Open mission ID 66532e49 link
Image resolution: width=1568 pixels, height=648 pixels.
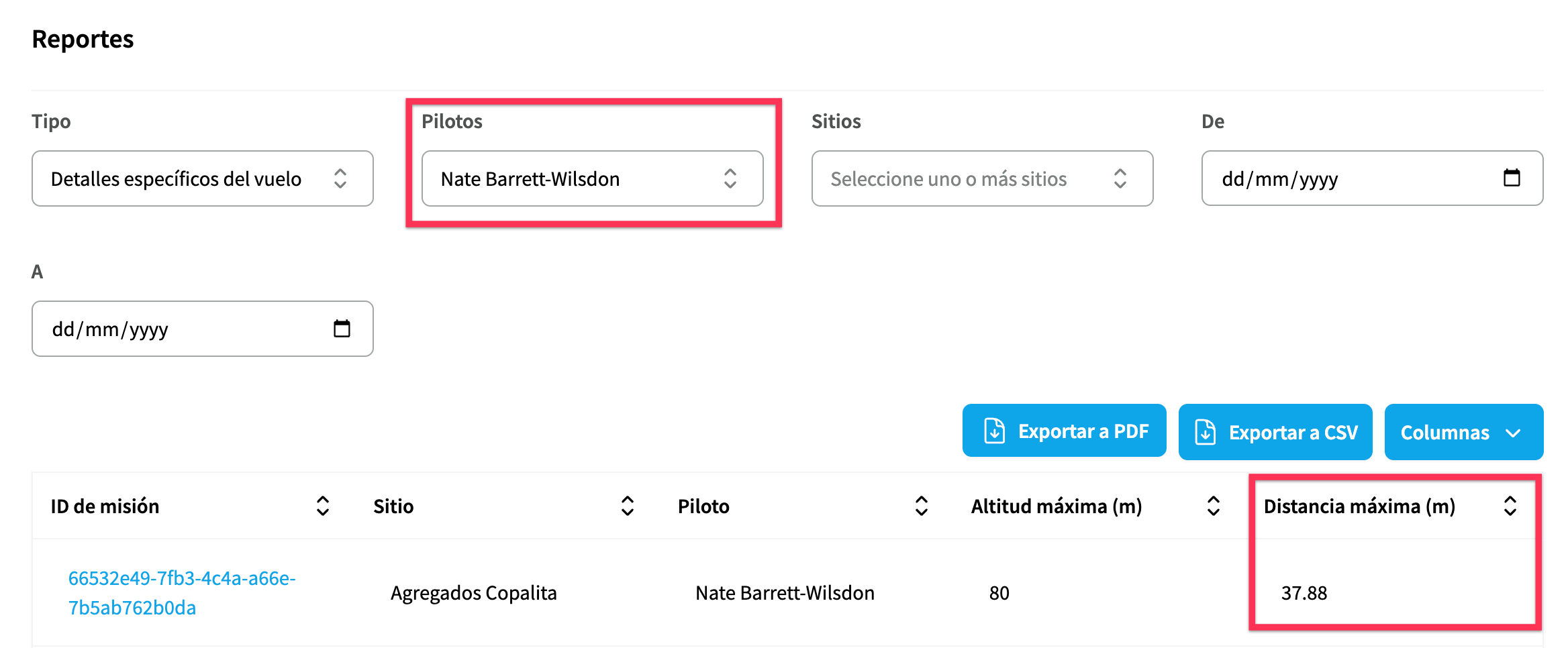coord(182,592)
